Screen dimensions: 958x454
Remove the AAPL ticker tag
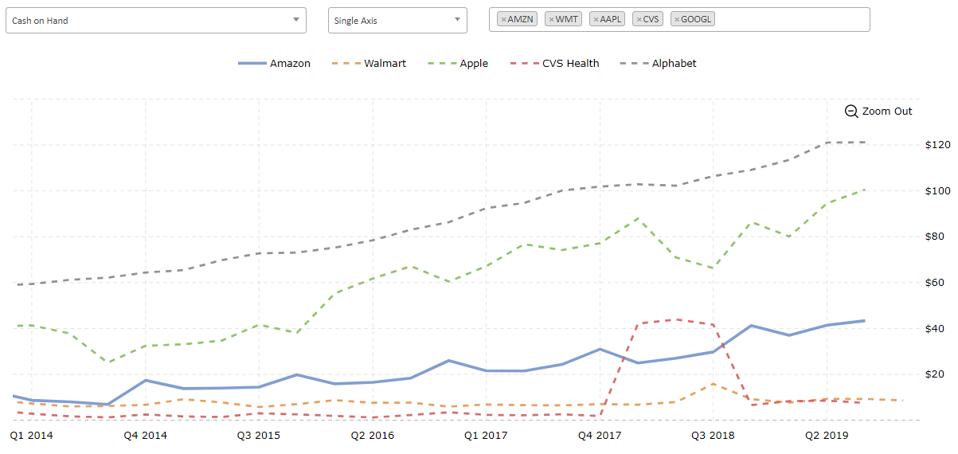(596, 20)
